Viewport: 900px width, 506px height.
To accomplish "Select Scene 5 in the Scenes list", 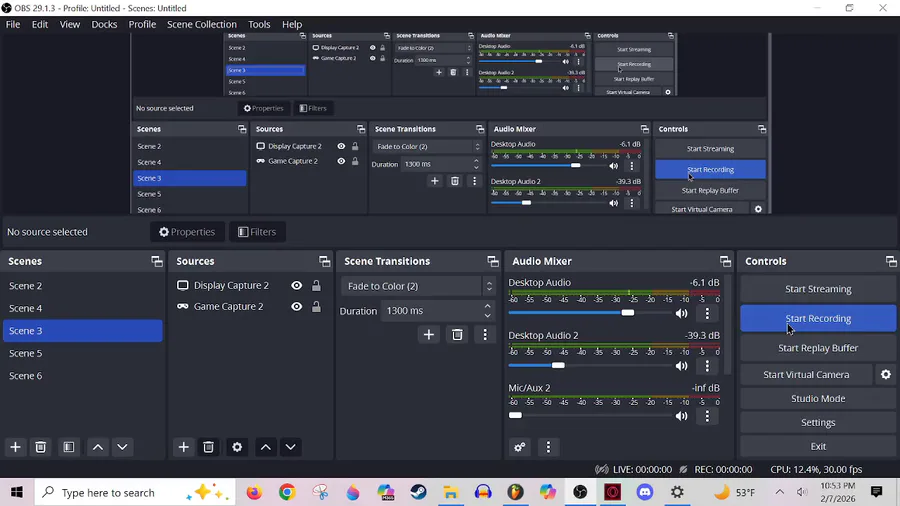I will (83, 353).
